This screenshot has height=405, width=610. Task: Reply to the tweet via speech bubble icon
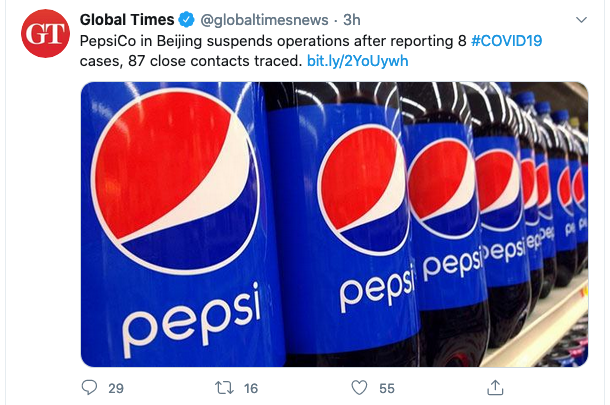coord(90,387)
